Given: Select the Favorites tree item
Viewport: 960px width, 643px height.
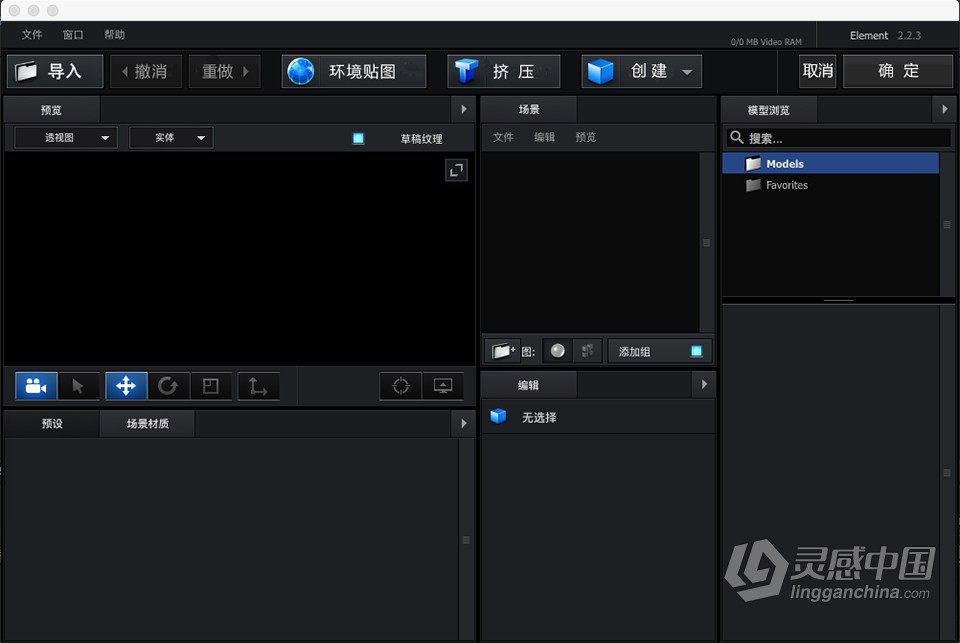Looking at the screenshot, I should (830, 185).
